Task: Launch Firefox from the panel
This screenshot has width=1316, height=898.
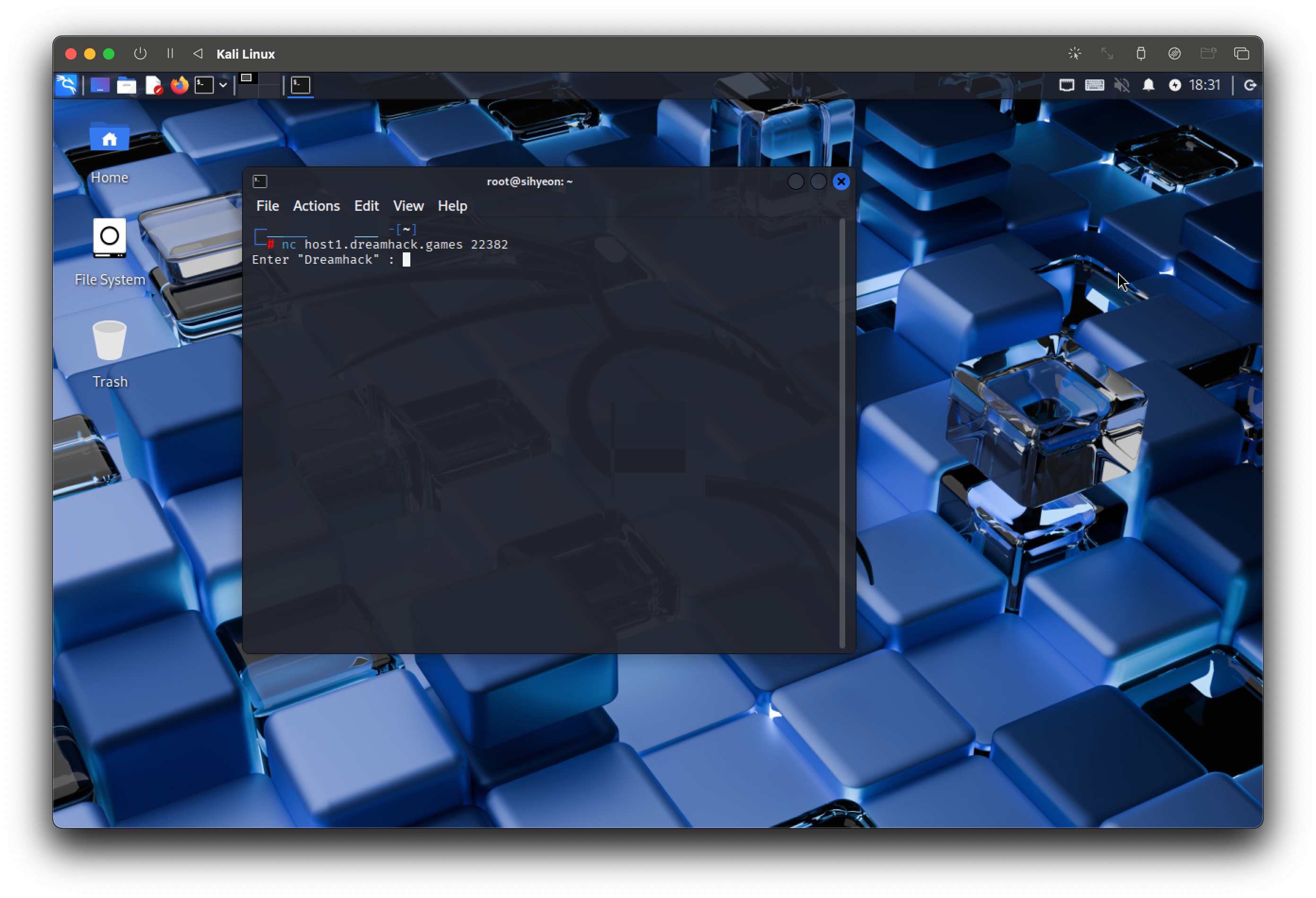Action: point(180,85)
